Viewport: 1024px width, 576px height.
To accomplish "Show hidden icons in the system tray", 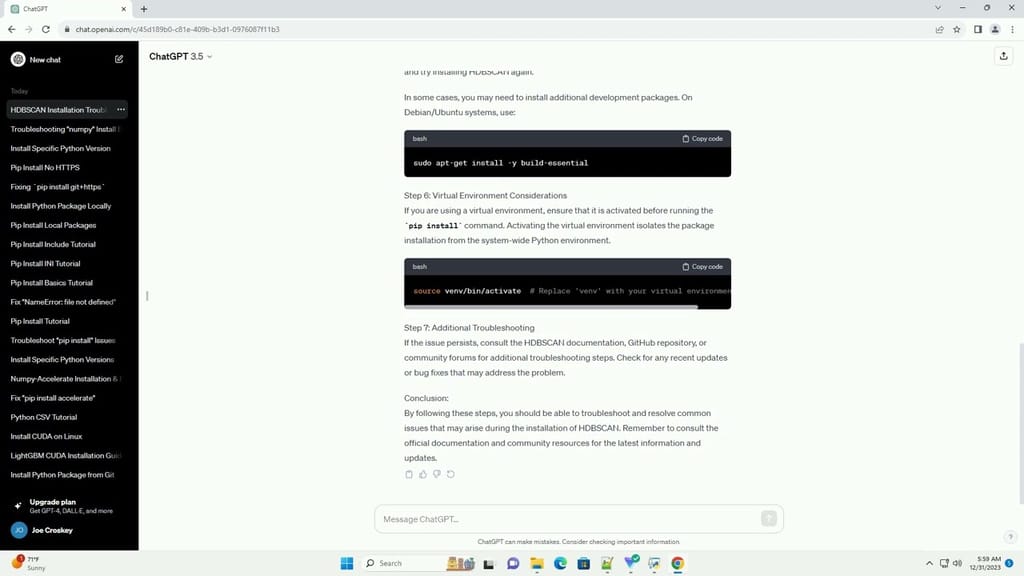I will tap(930, 563).
